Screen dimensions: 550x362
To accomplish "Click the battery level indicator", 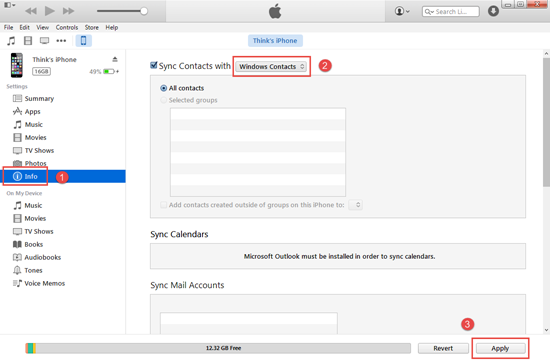I will pos(110,72).
